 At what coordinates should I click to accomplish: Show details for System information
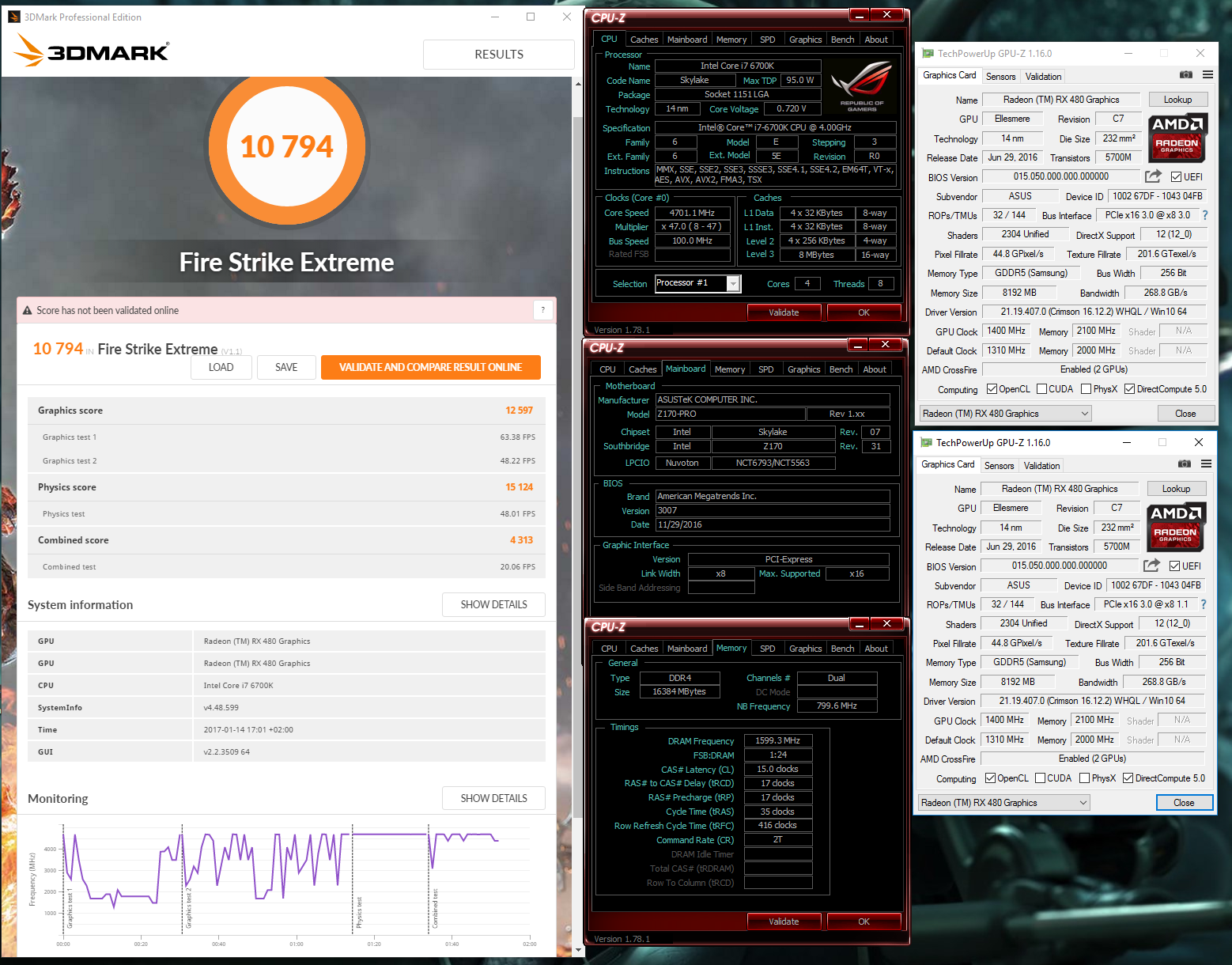coord(493,604)
